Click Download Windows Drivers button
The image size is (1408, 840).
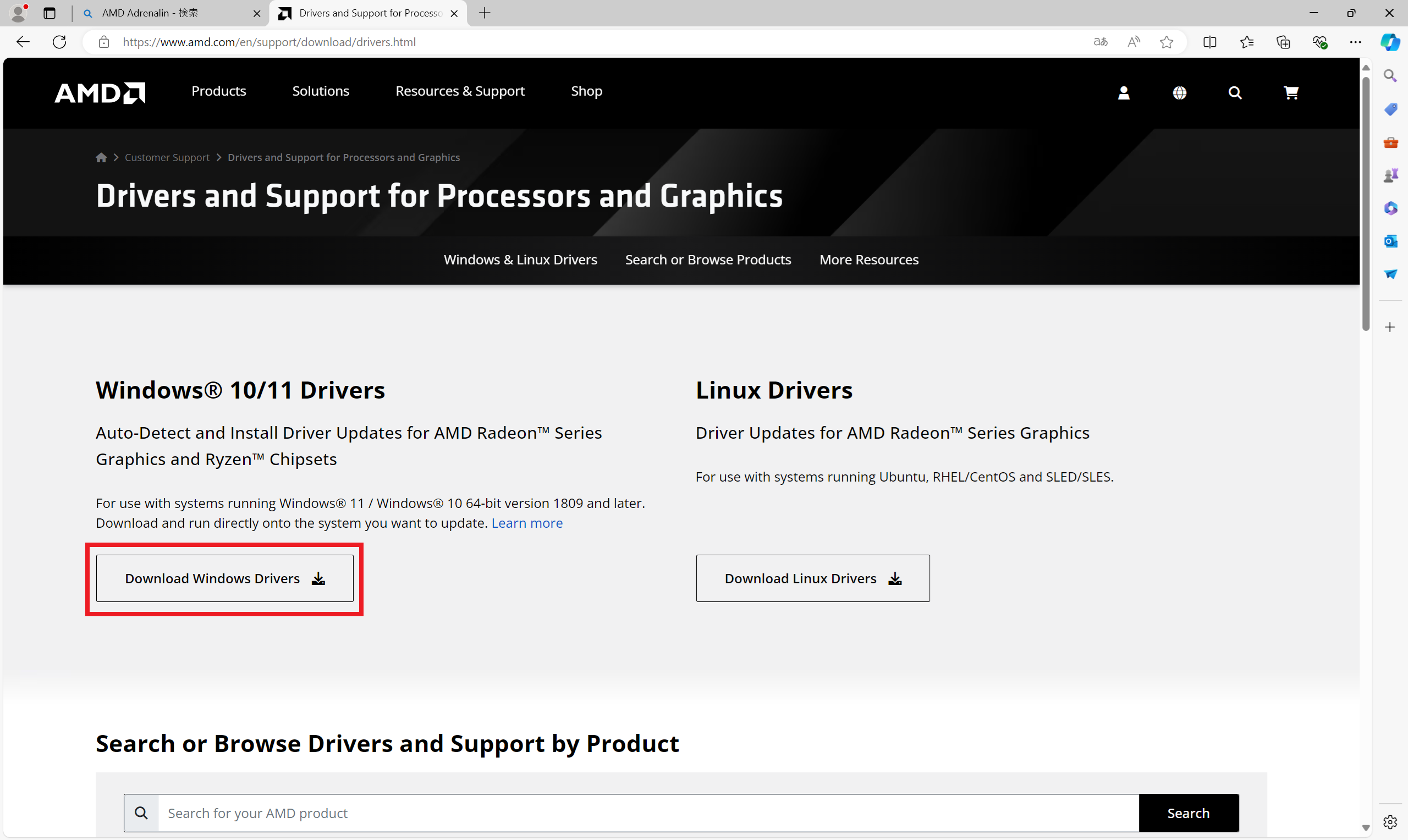coord(225,578)
